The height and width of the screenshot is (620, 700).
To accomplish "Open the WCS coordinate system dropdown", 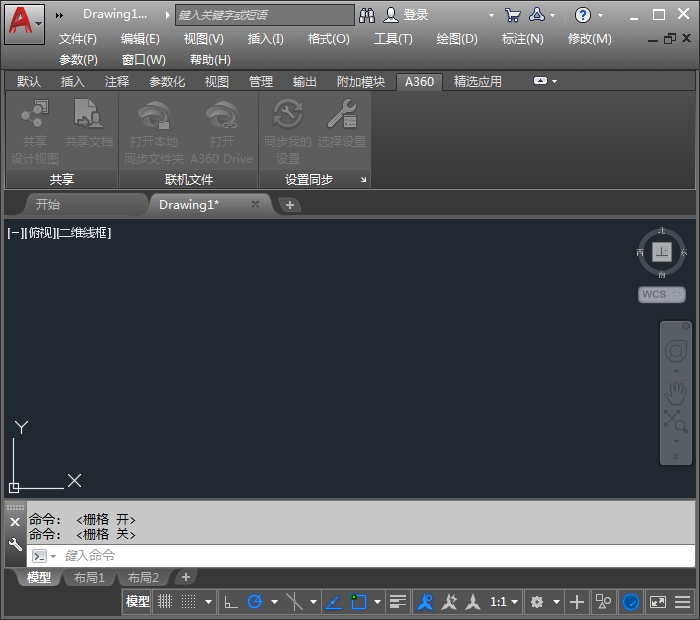I will pos(662,295).
